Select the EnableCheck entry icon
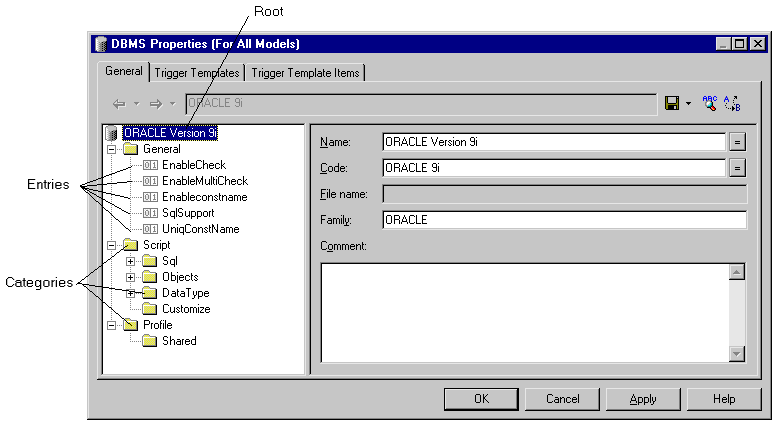The height and width of the screenshot is (438, 774). point(150,165)
